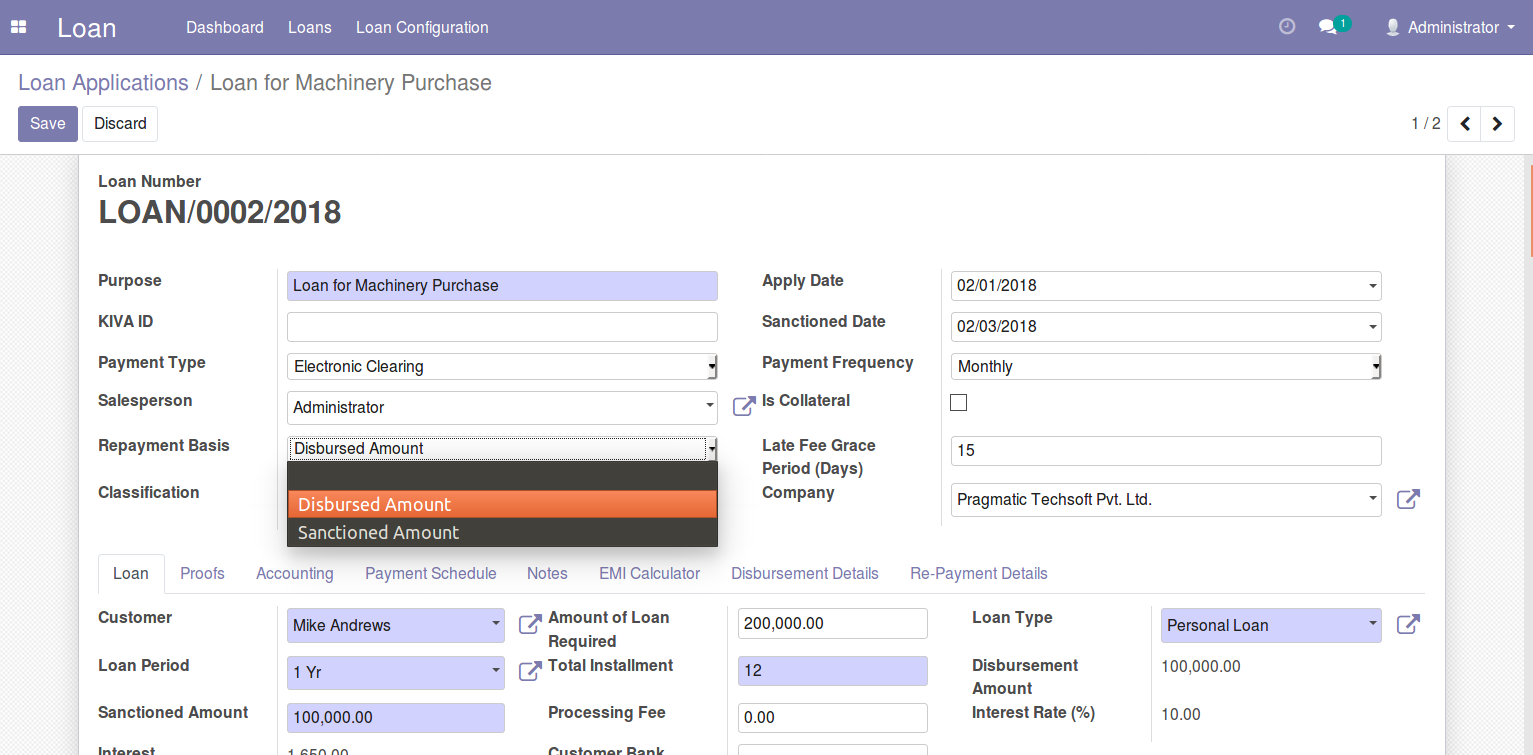1533x755 pixels.
Task: Open Company external link icon
Action: coord(1408,499)
